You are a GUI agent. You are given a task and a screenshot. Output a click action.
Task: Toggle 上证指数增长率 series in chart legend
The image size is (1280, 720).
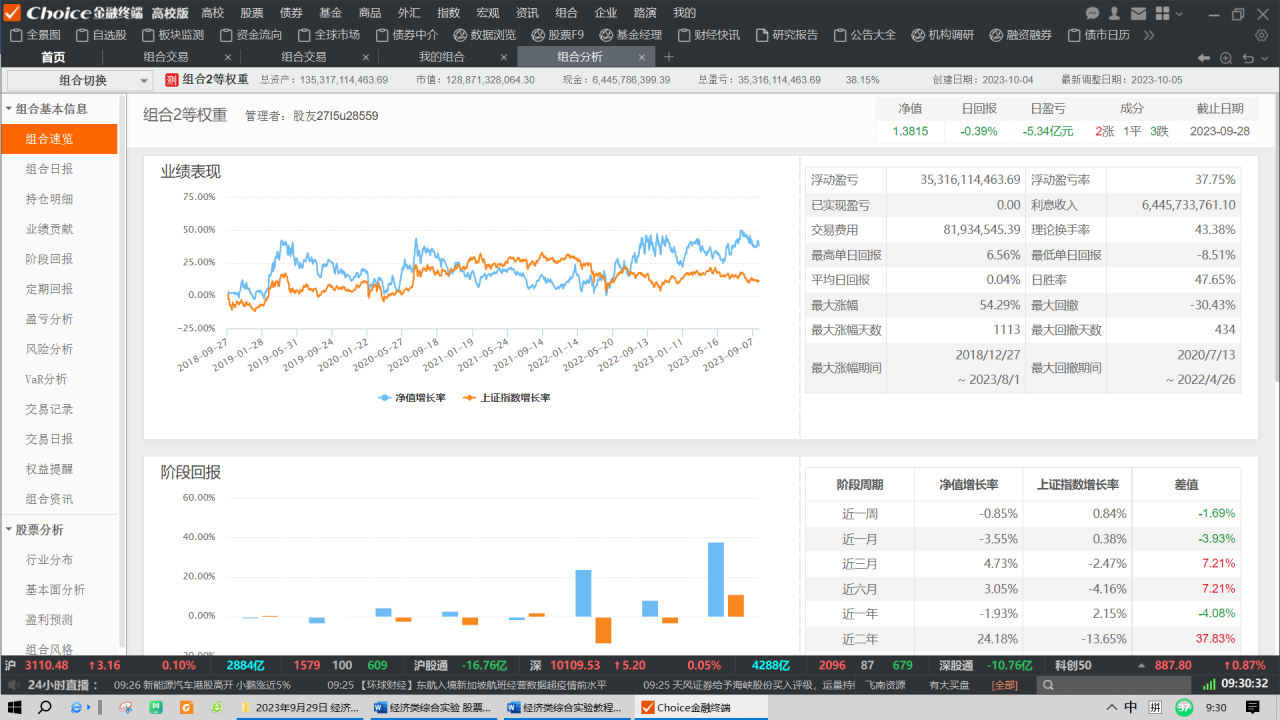click(506, 398)
